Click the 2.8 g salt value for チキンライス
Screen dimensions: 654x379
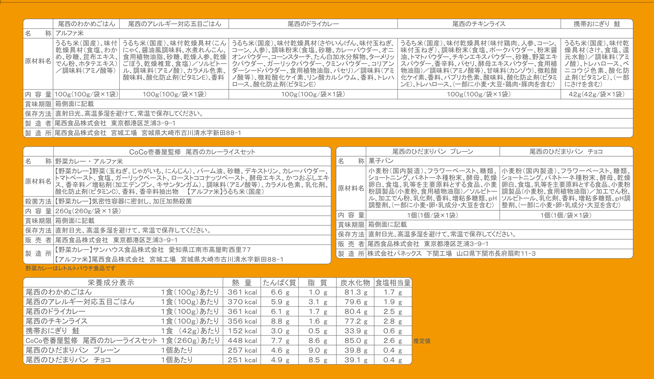coord(393,321)
